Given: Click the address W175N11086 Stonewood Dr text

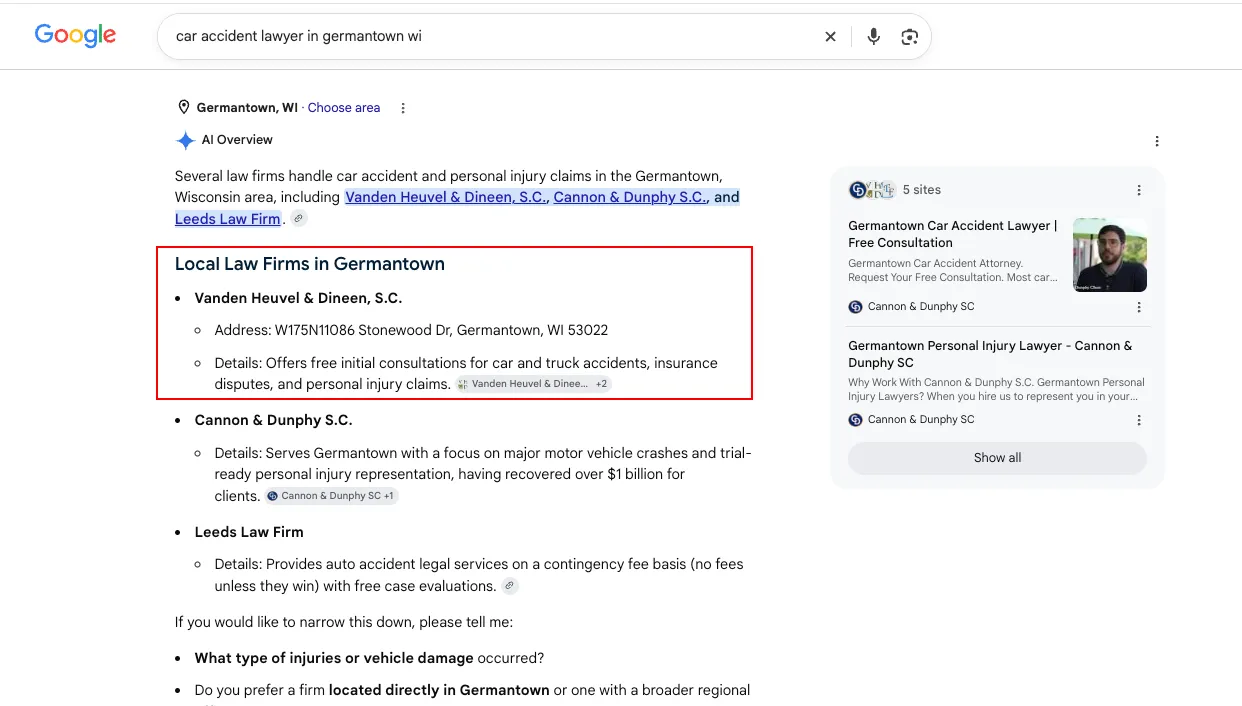Looking at the screenshot, I should [411, 330].
